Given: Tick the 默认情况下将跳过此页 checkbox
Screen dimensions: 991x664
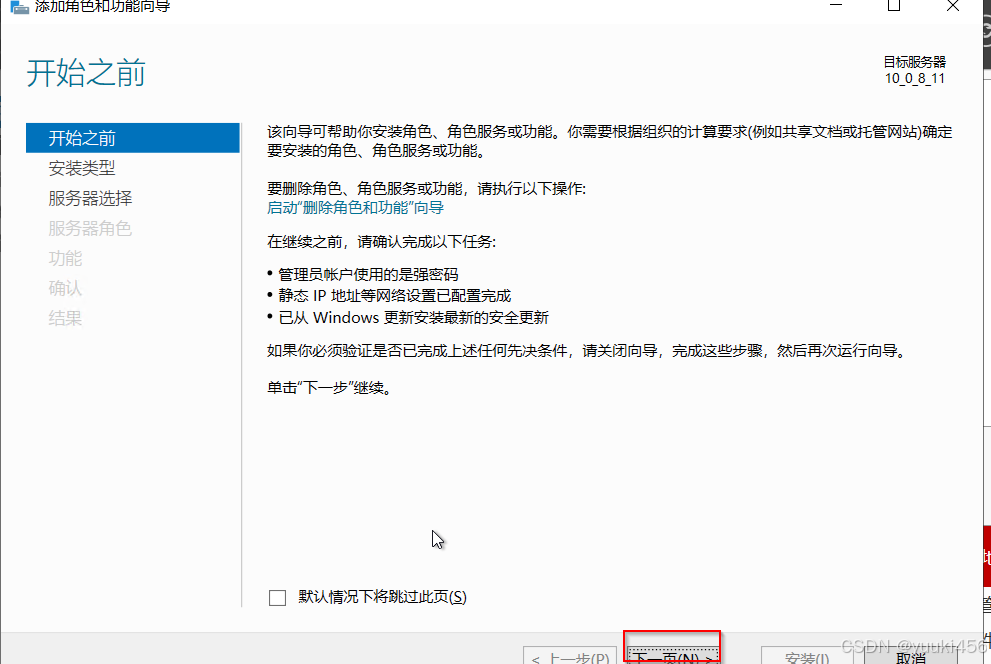Looking at the screenshot, I should pos(277,597).
